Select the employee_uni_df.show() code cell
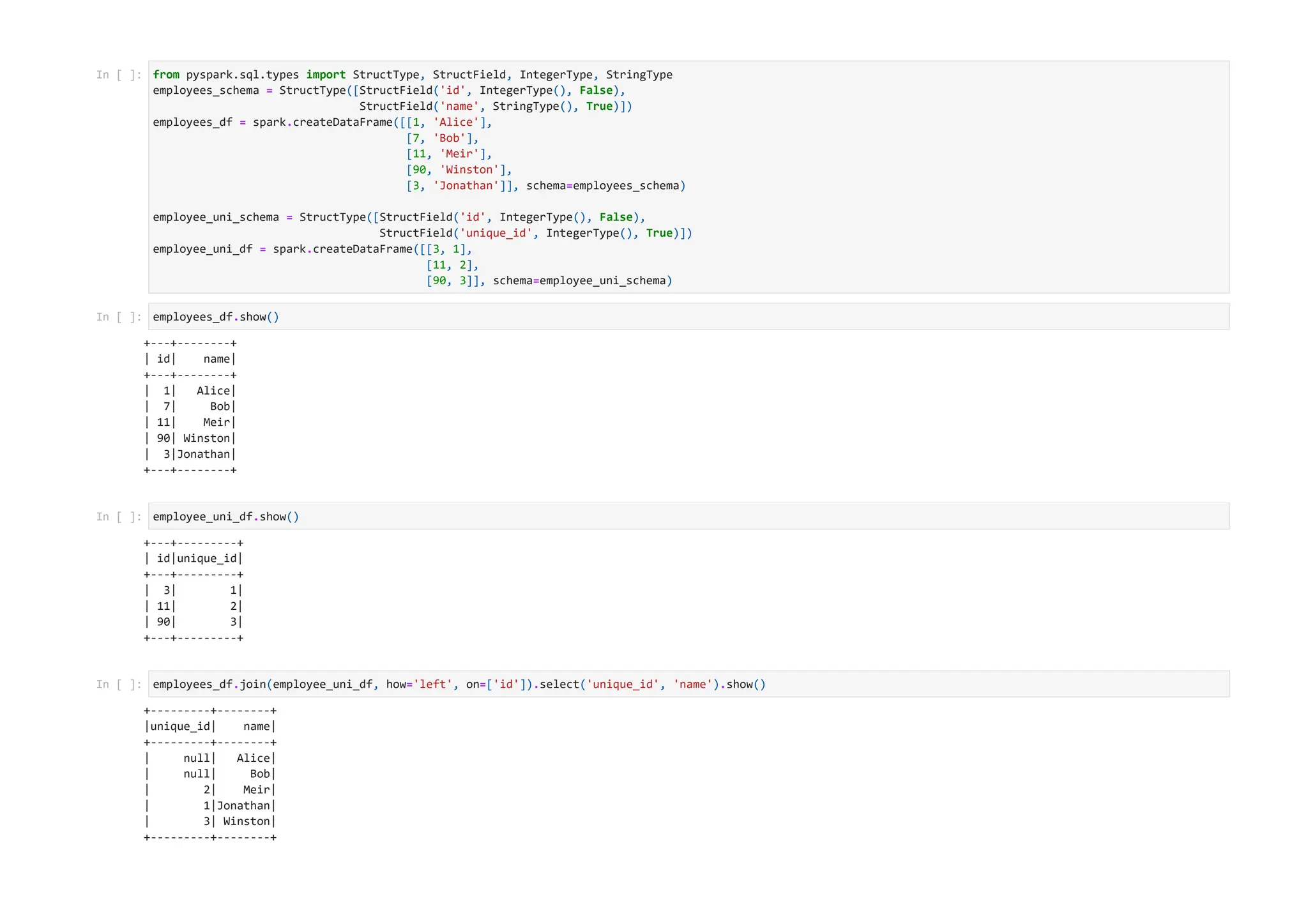Image resolution: width=1308 pixels, height=924 pixels. pos(688,516)
